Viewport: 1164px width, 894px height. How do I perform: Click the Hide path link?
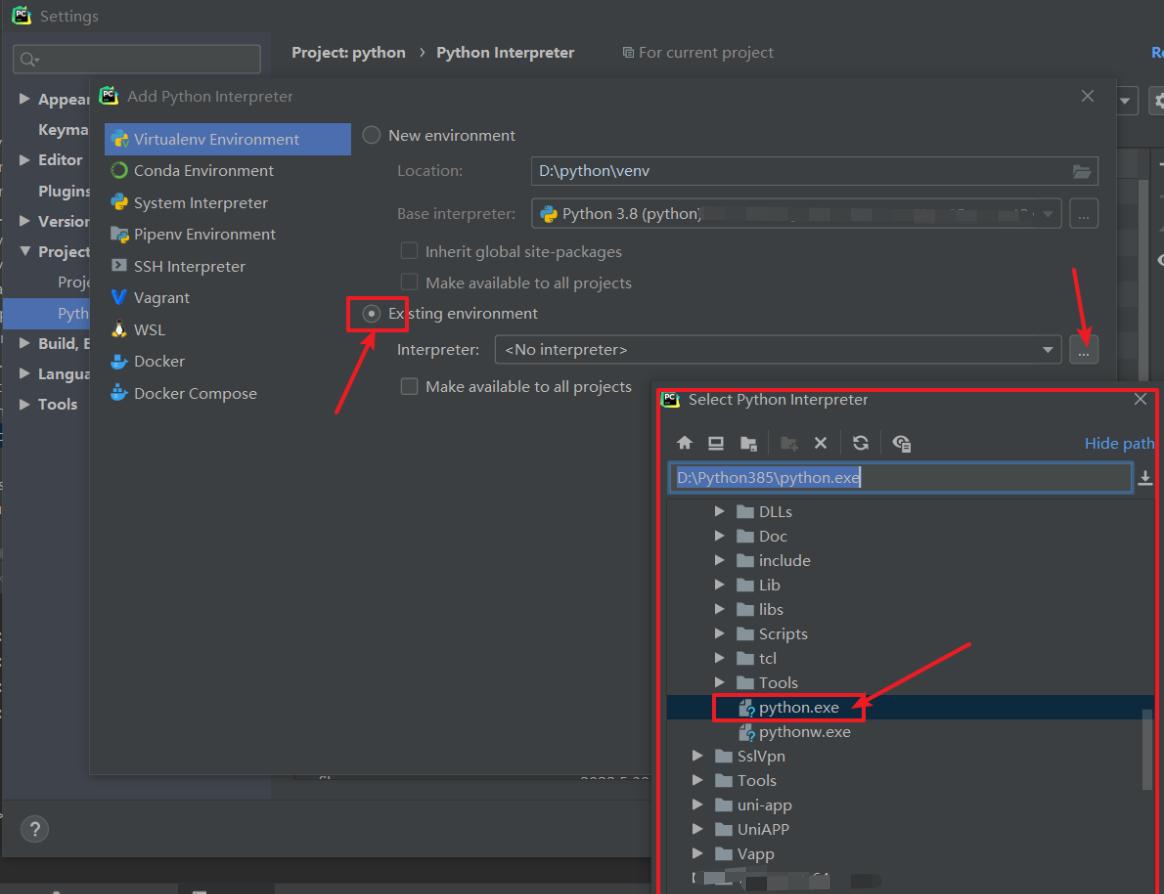[1119, 443]
